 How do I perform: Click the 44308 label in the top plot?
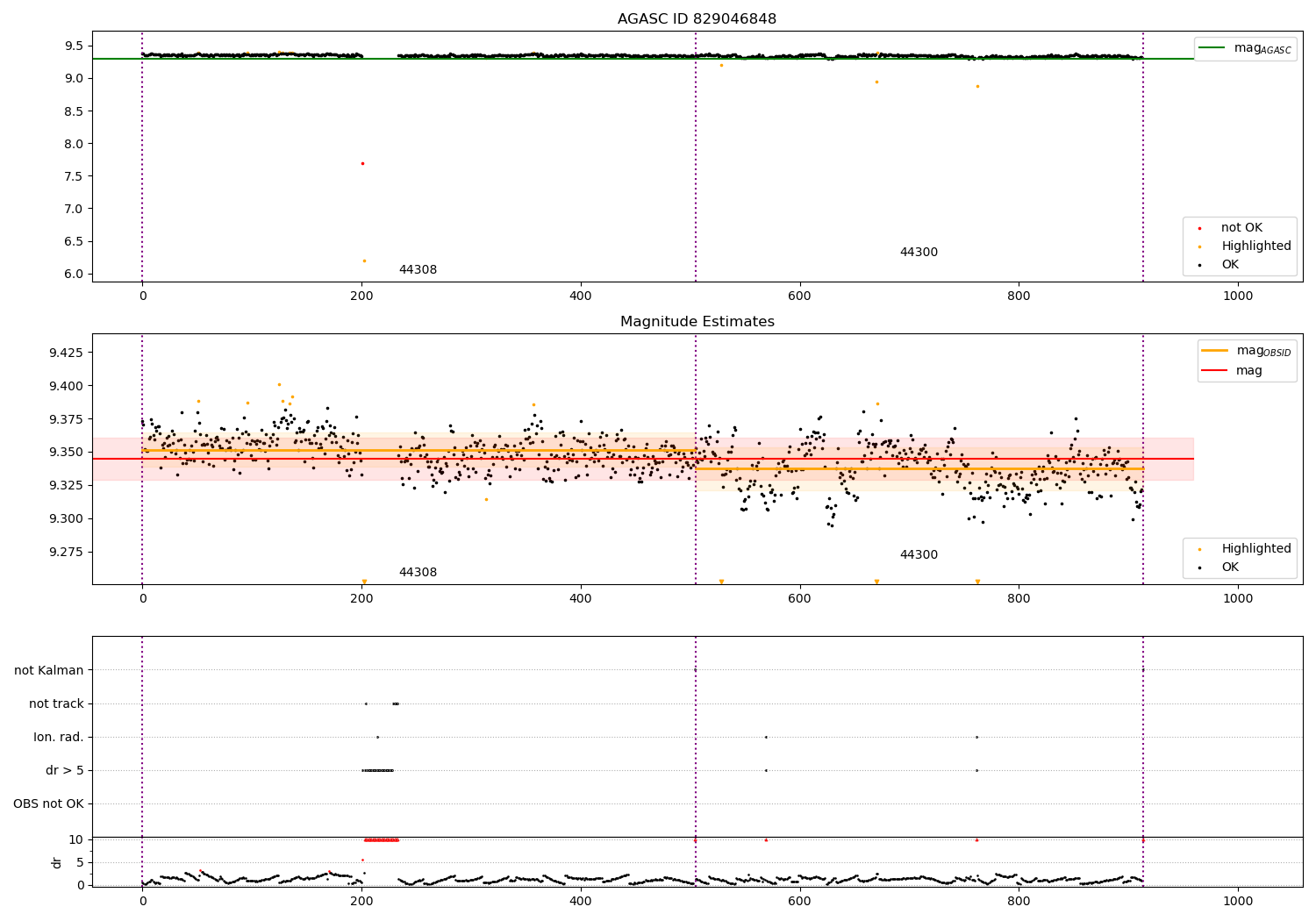point(418,270)
